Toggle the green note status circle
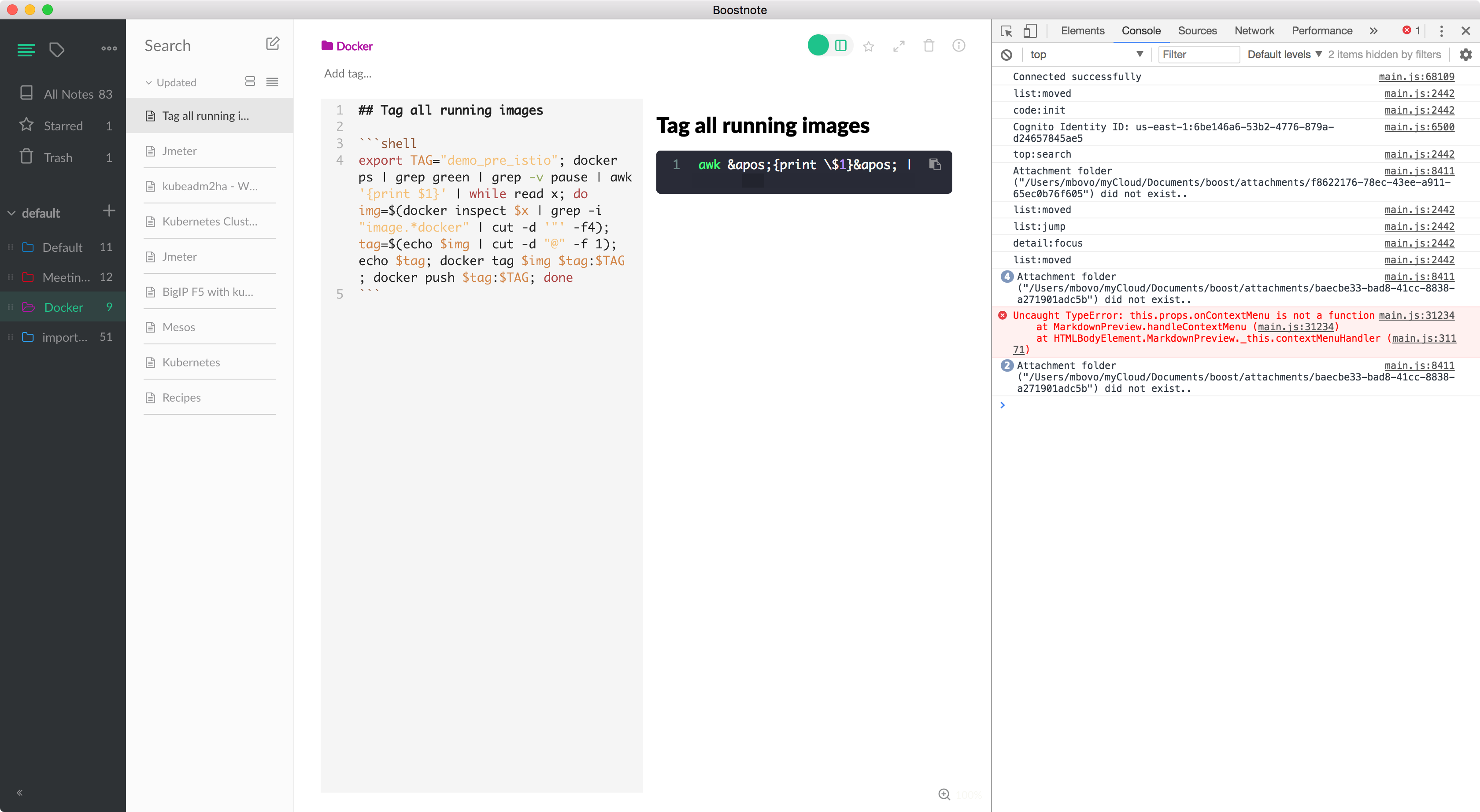This screenshot has width=1480, height=812. [818, 45]
